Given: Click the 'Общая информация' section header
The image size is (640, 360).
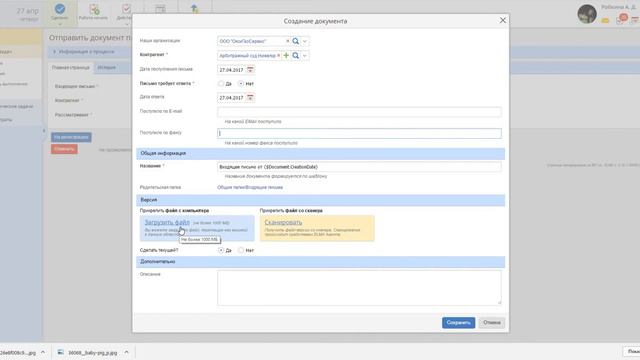Looking at the screenshot, I should [320, 153].
